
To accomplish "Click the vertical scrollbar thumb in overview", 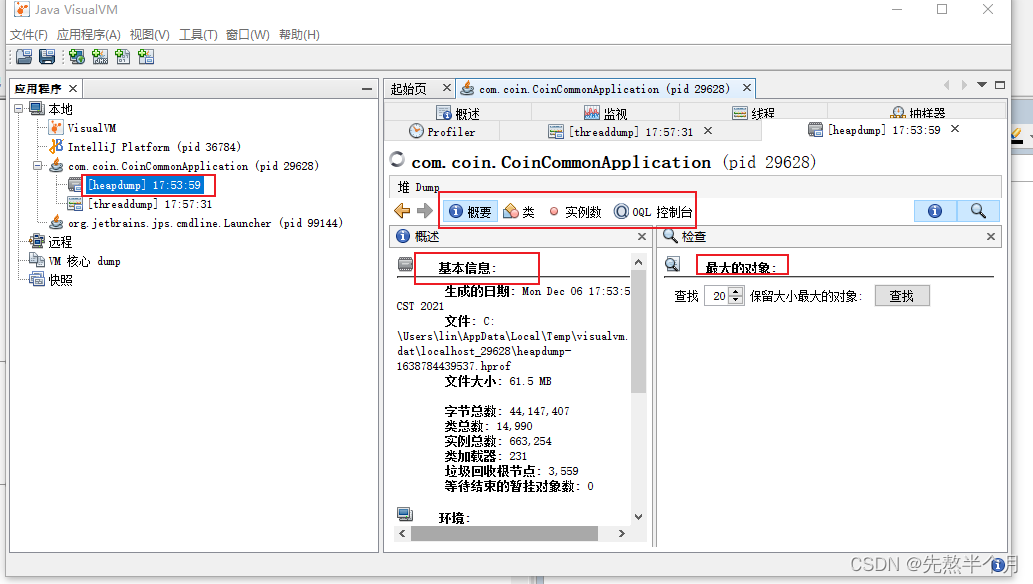I will [x=638, y=332].
